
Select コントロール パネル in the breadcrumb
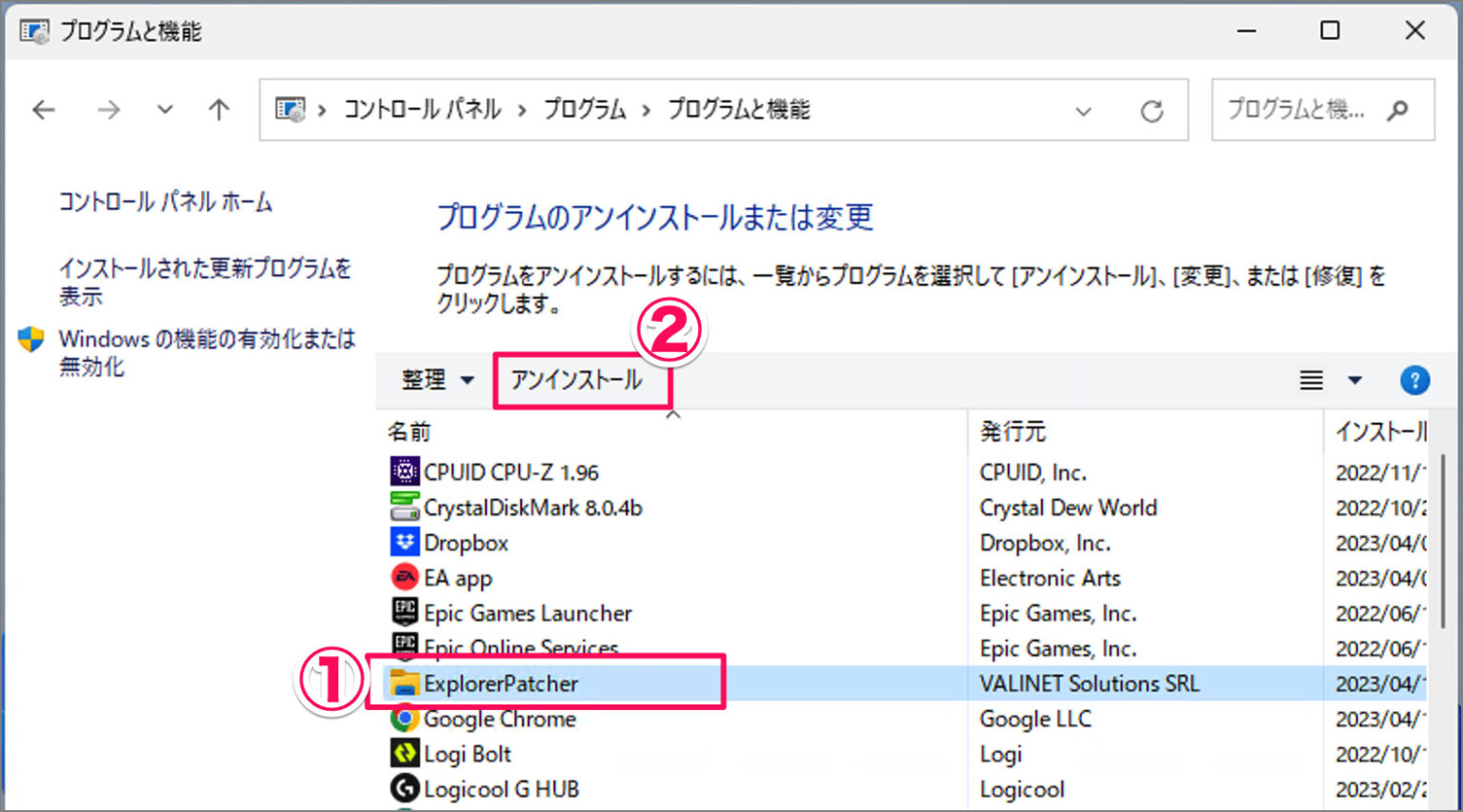pyautogui.click(x=422, y=109)
